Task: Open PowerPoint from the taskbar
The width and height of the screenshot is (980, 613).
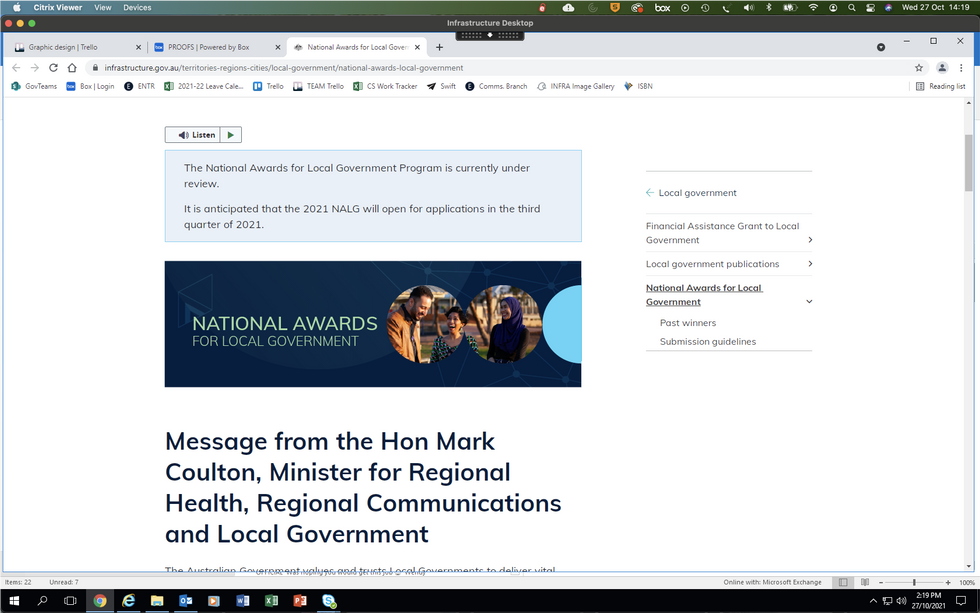Action: pos(300,601)
